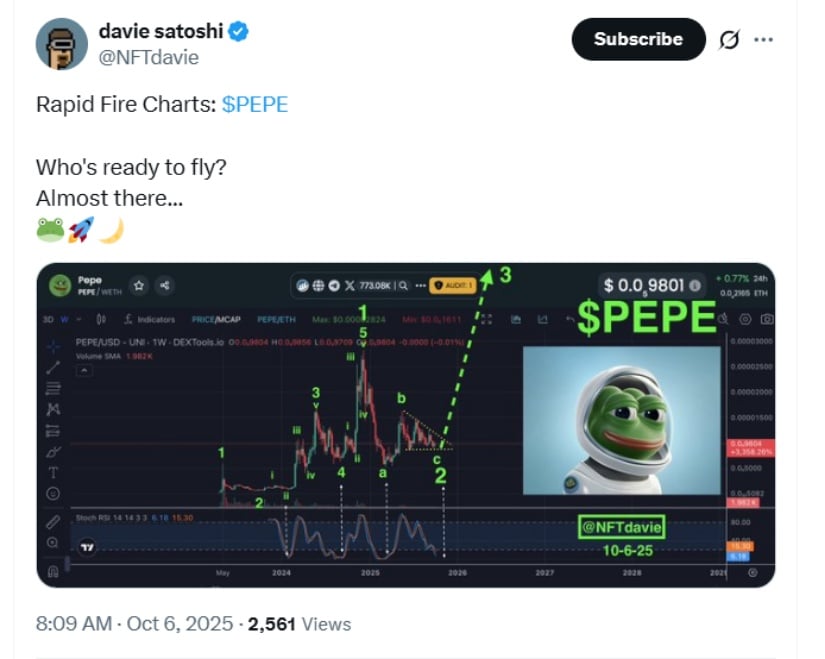Open the X social link icon in the chart header

pyautogui.click(x=349, y=285)
